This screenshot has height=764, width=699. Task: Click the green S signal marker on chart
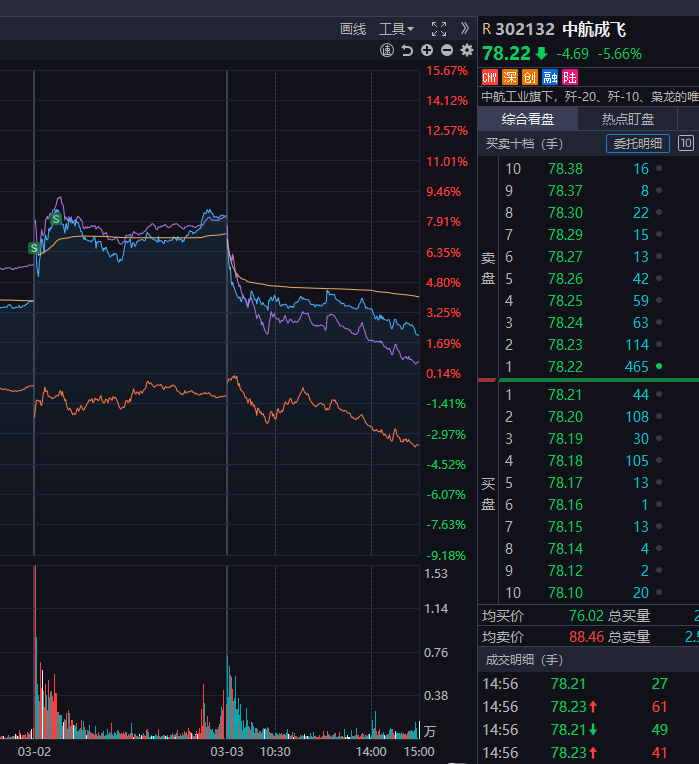(x=57, y=217)
